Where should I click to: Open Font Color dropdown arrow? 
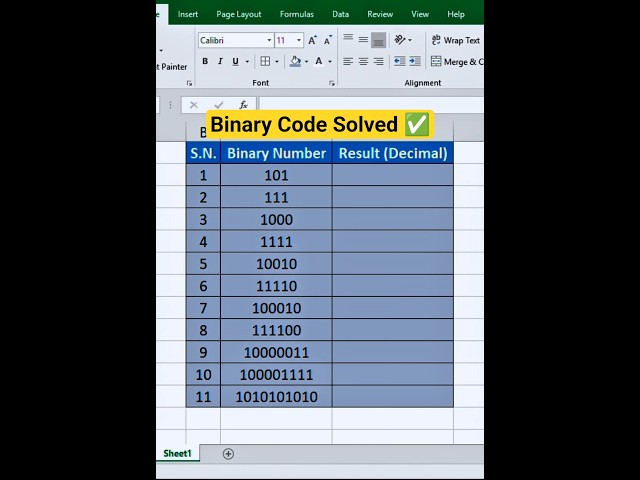[x=330, y=62]
